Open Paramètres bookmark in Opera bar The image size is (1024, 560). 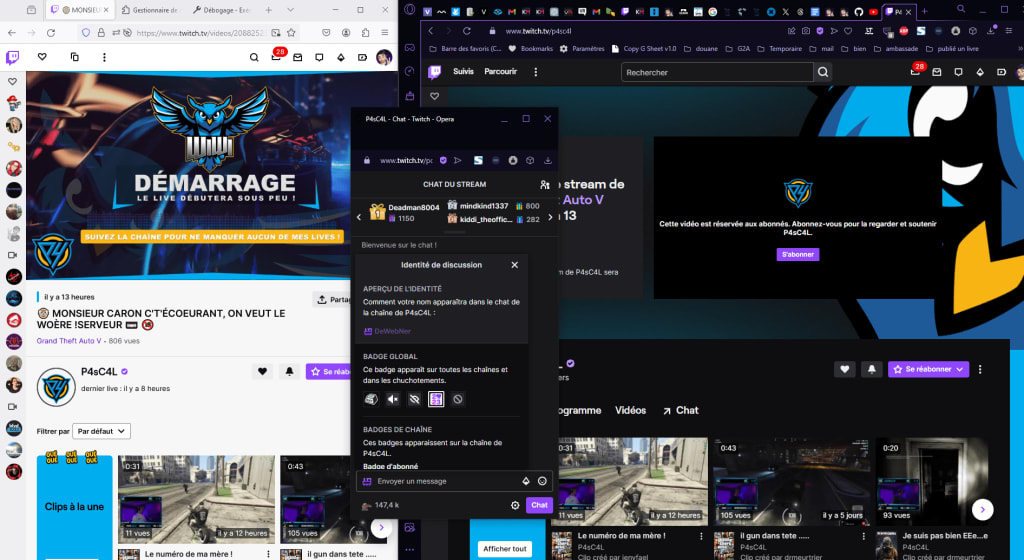pos(582,49)
